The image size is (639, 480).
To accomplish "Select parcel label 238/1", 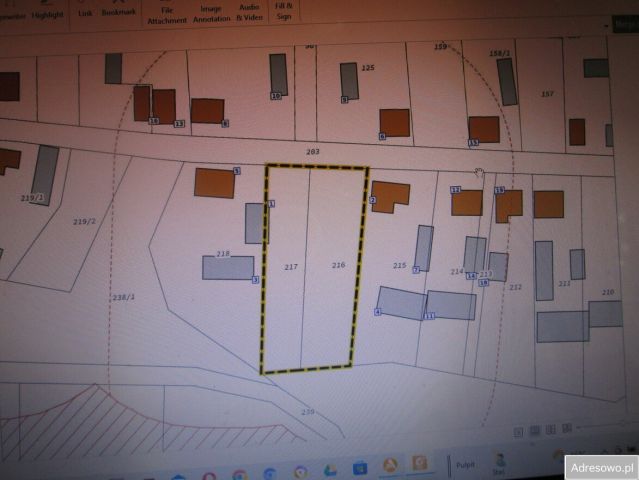I will (x=123, y=297).
